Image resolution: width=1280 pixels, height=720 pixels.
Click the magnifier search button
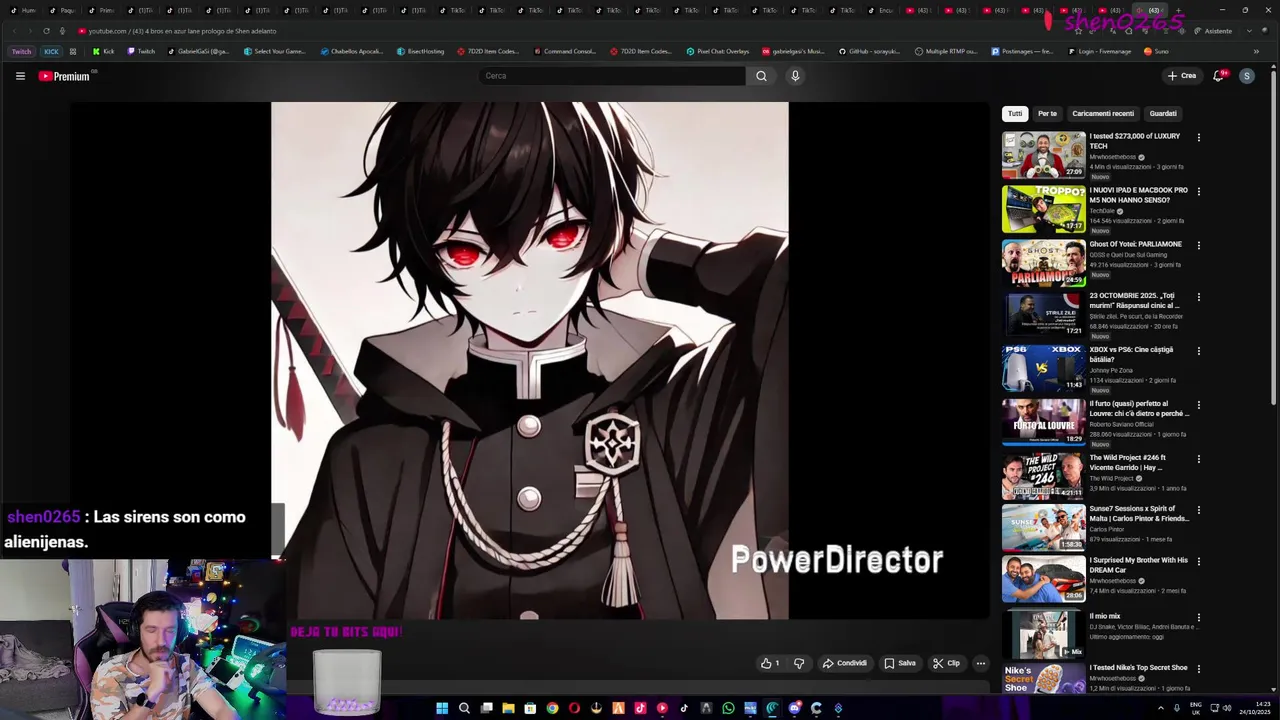click(761, 76)
